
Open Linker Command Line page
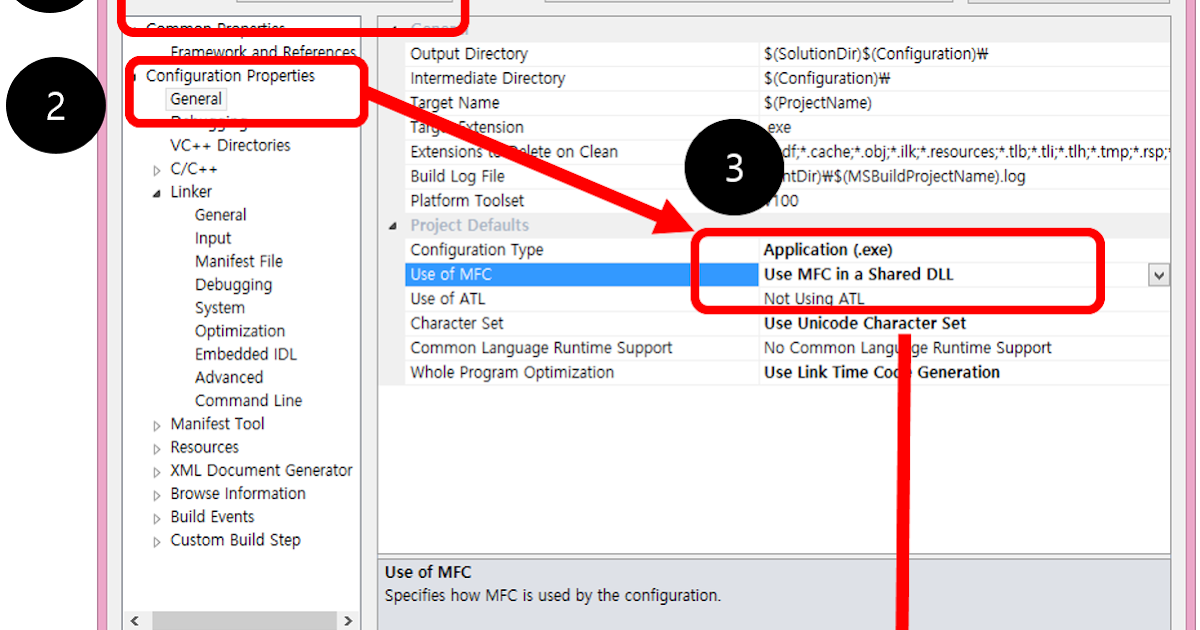point(248,400)
